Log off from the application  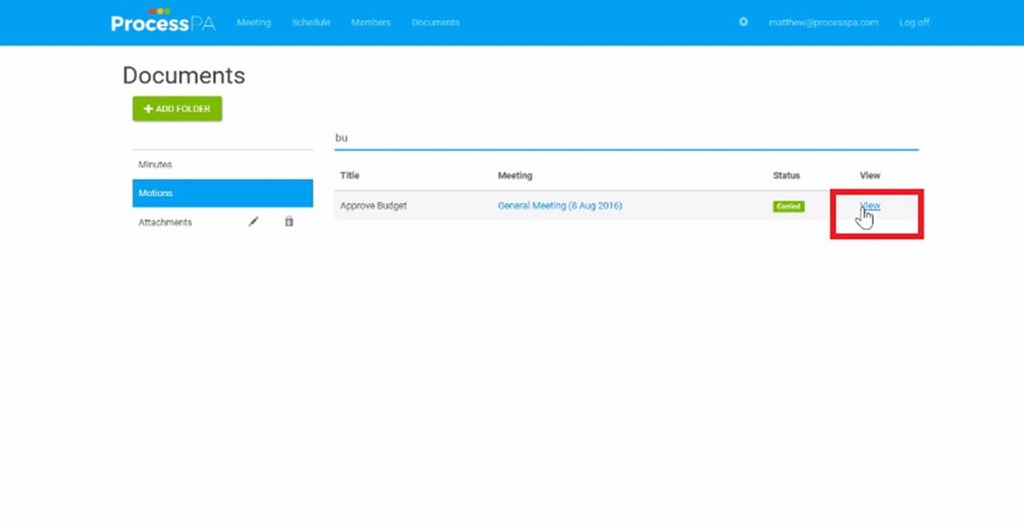tap(913, 23)
